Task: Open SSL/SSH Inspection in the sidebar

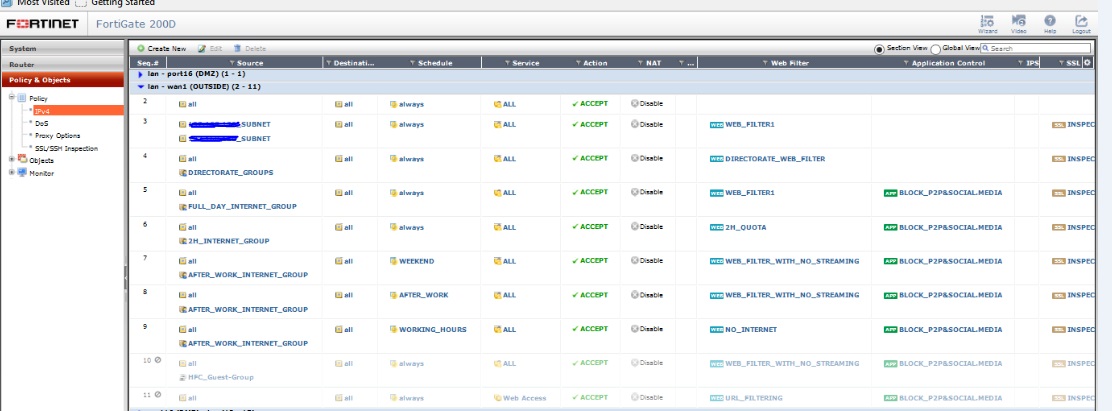Action: point(67,148)
